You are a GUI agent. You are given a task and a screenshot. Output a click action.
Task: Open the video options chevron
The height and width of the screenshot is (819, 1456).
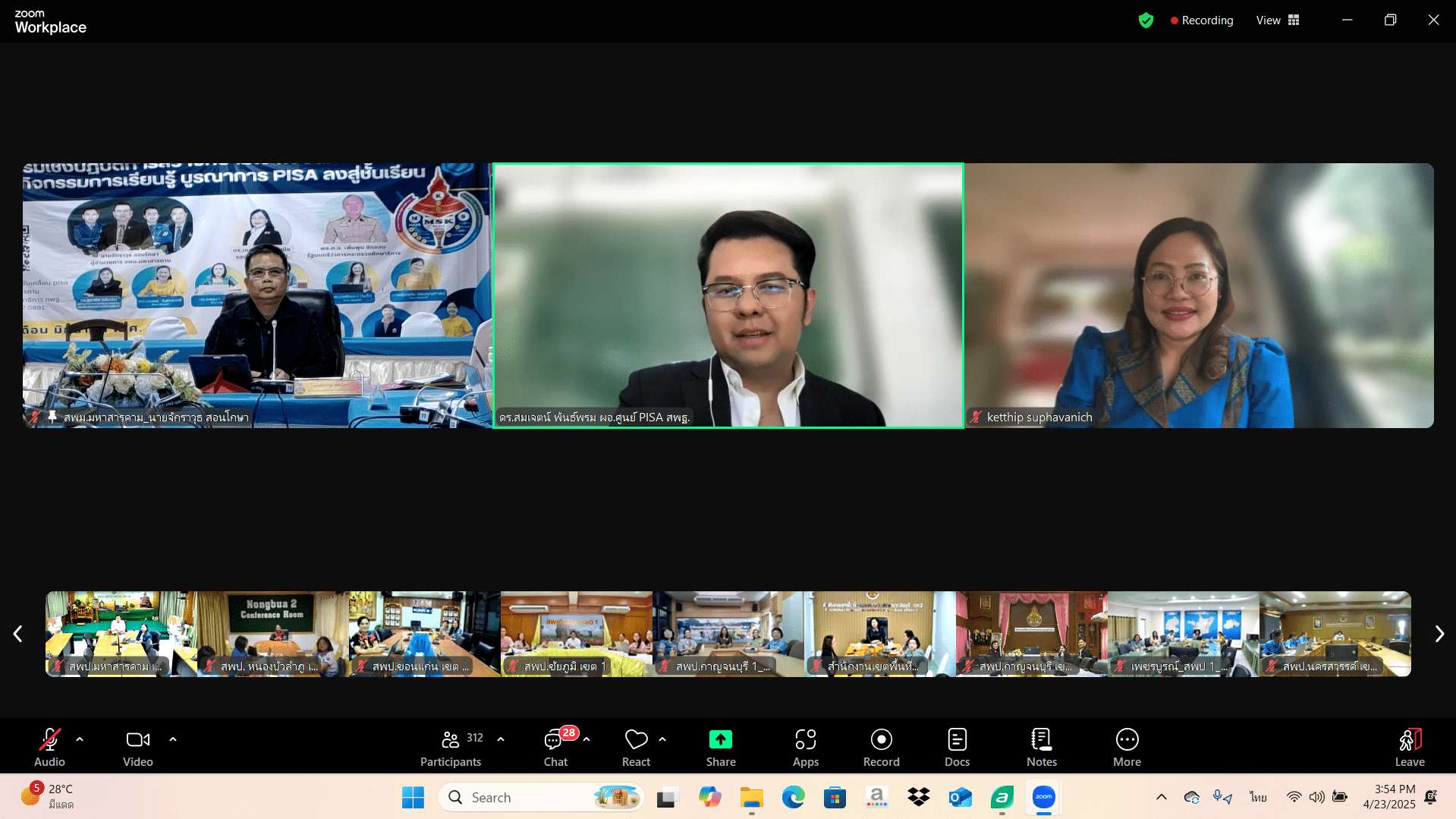click(173, 739)
